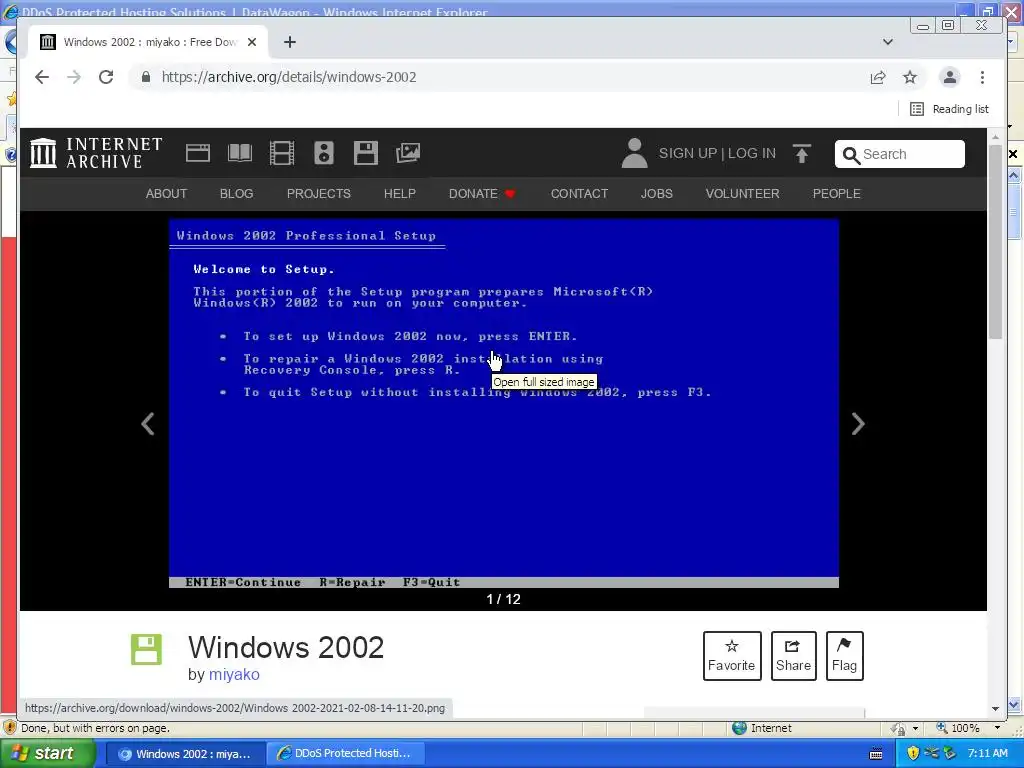Open the Images icon
This screenshot has height=768, width=1024.
point(408,153)
